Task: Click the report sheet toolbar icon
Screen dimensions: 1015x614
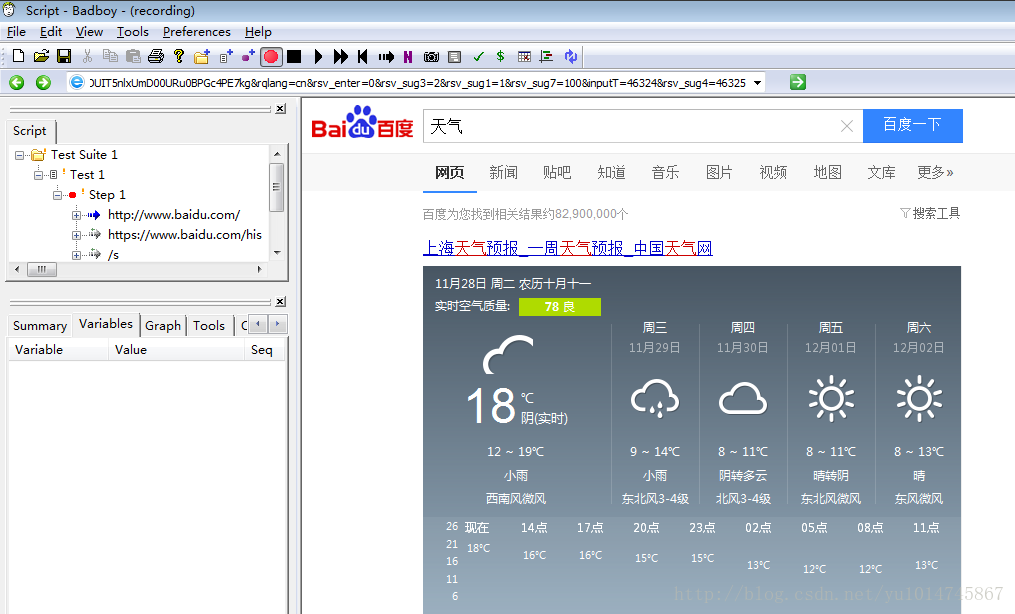Action: (454, 56)
